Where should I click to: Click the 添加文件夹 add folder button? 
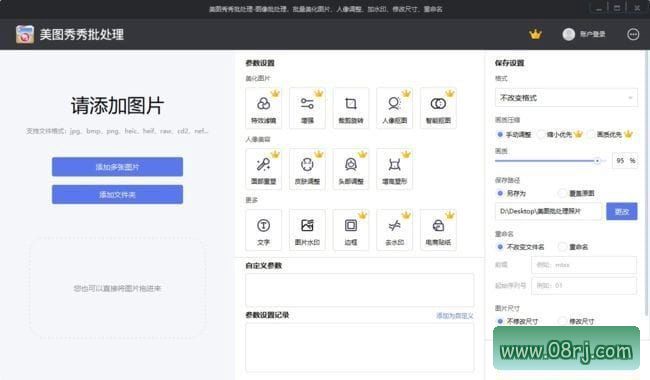(117, 194)
